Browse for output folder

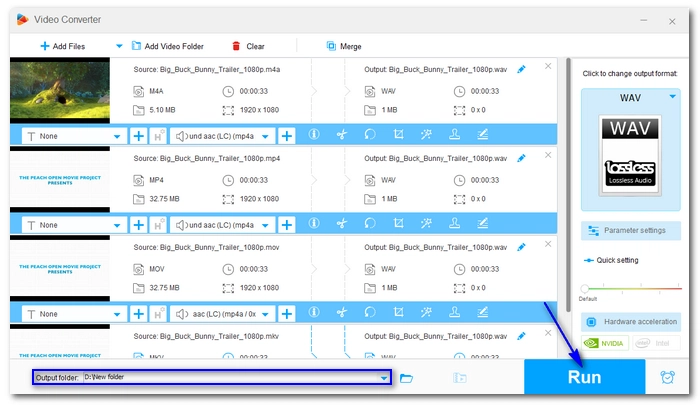(406, 378)
